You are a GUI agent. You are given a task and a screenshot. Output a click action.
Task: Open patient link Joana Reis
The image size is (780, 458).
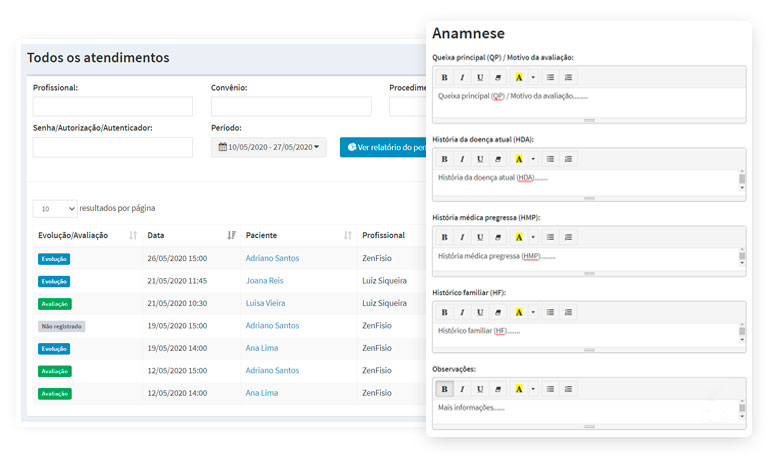(264, 281)
